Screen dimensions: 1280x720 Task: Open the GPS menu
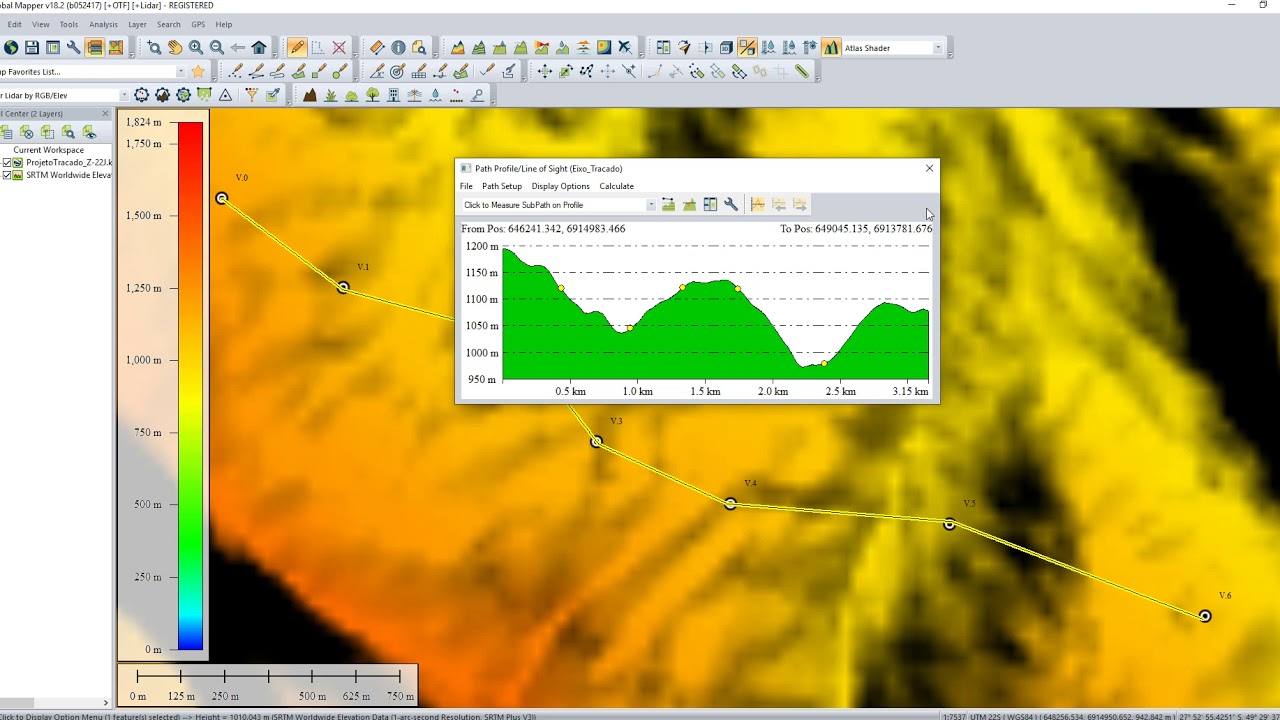pos(198,24)
